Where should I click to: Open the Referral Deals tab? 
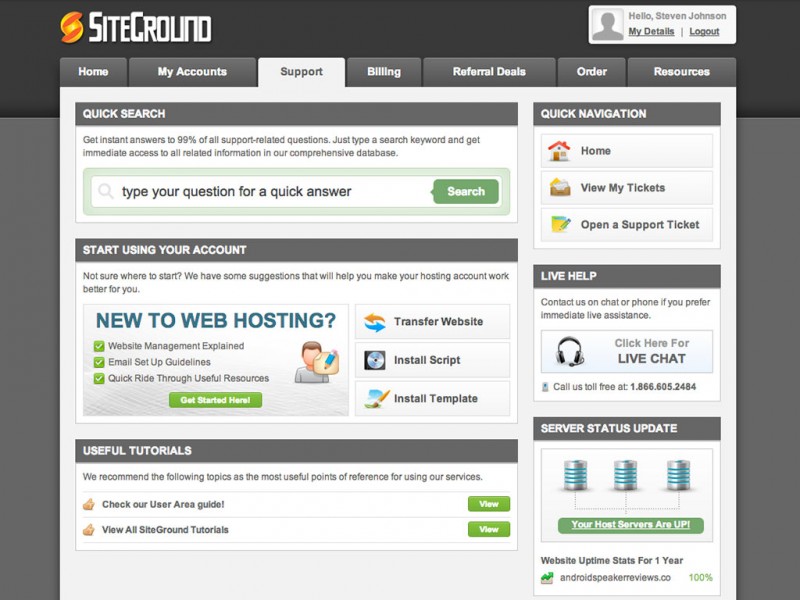(x=489, y=72)
